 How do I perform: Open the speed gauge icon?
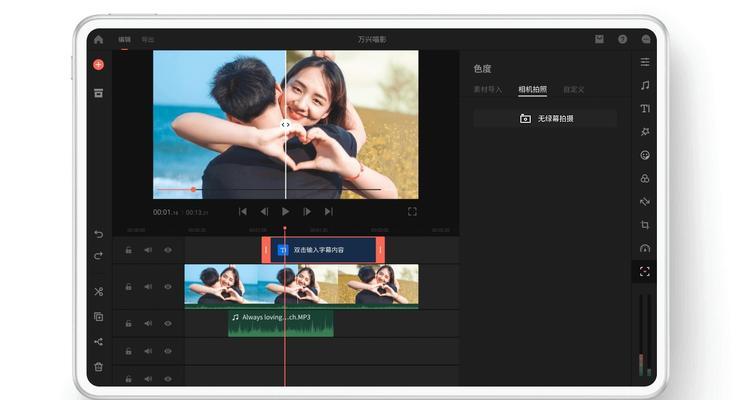(645, 248)
